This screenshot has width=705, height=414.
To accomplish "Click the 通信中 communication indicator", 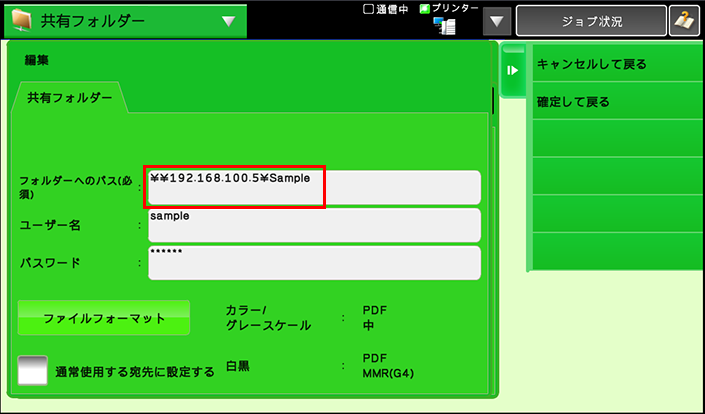I will pos(368,9).
